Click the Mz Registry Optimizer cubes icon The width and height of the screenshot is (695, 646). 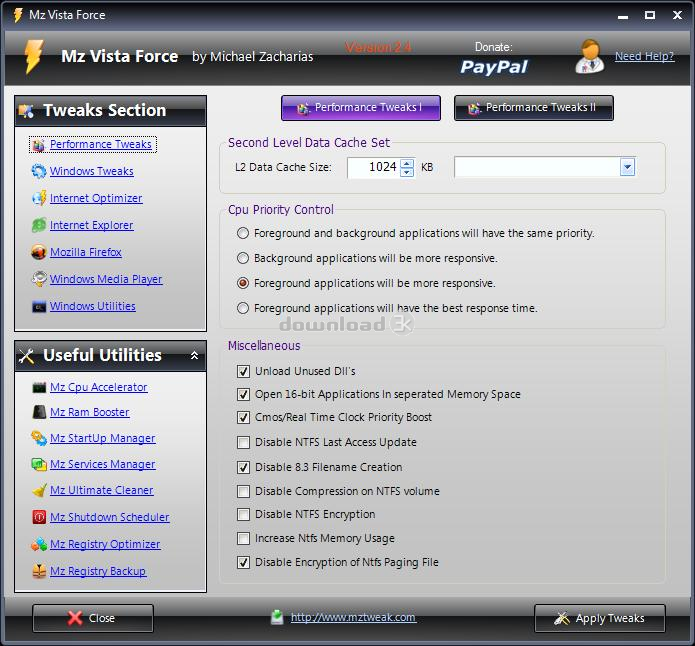pos(39,544)
